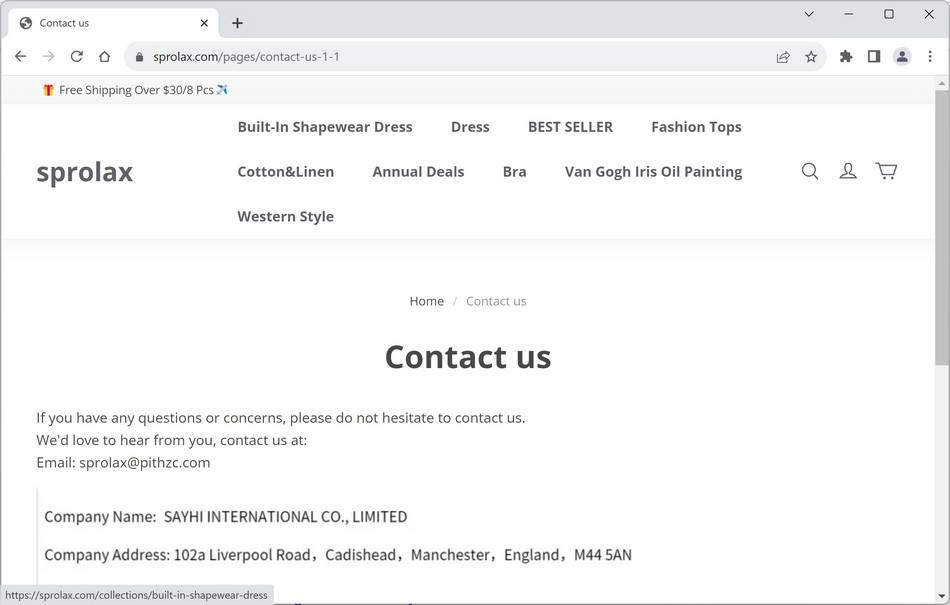
Task: Share this page via the share icon
Action: (x=783, y=57)
